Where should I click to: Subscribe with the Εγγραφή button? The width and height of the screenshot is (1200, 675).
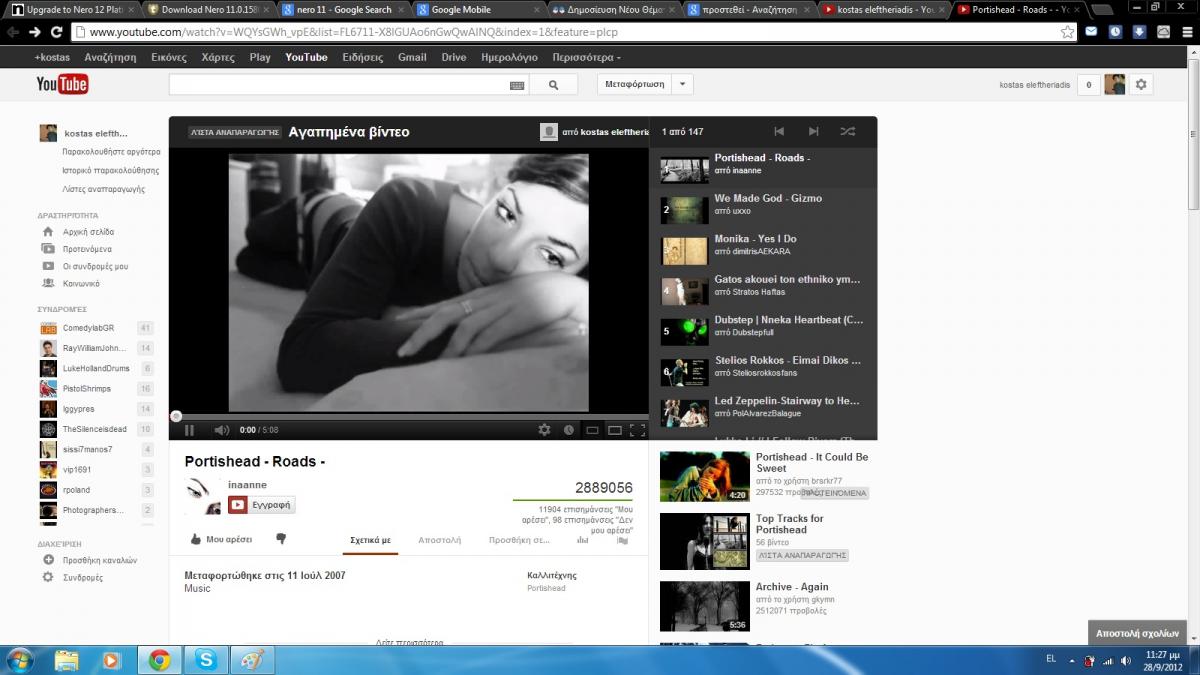pos(262,505)
